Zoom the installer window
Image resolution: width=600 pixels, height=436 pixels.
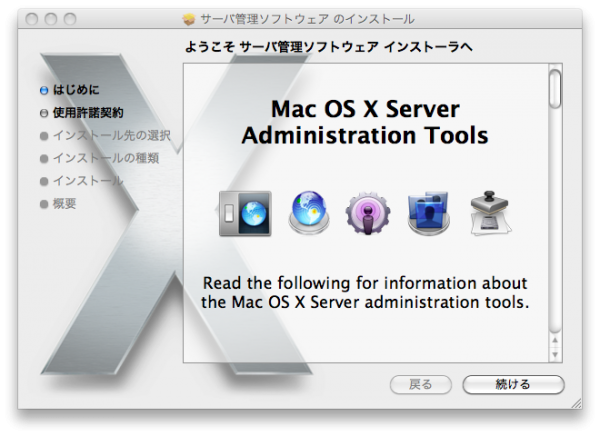[x=70, y=19]
